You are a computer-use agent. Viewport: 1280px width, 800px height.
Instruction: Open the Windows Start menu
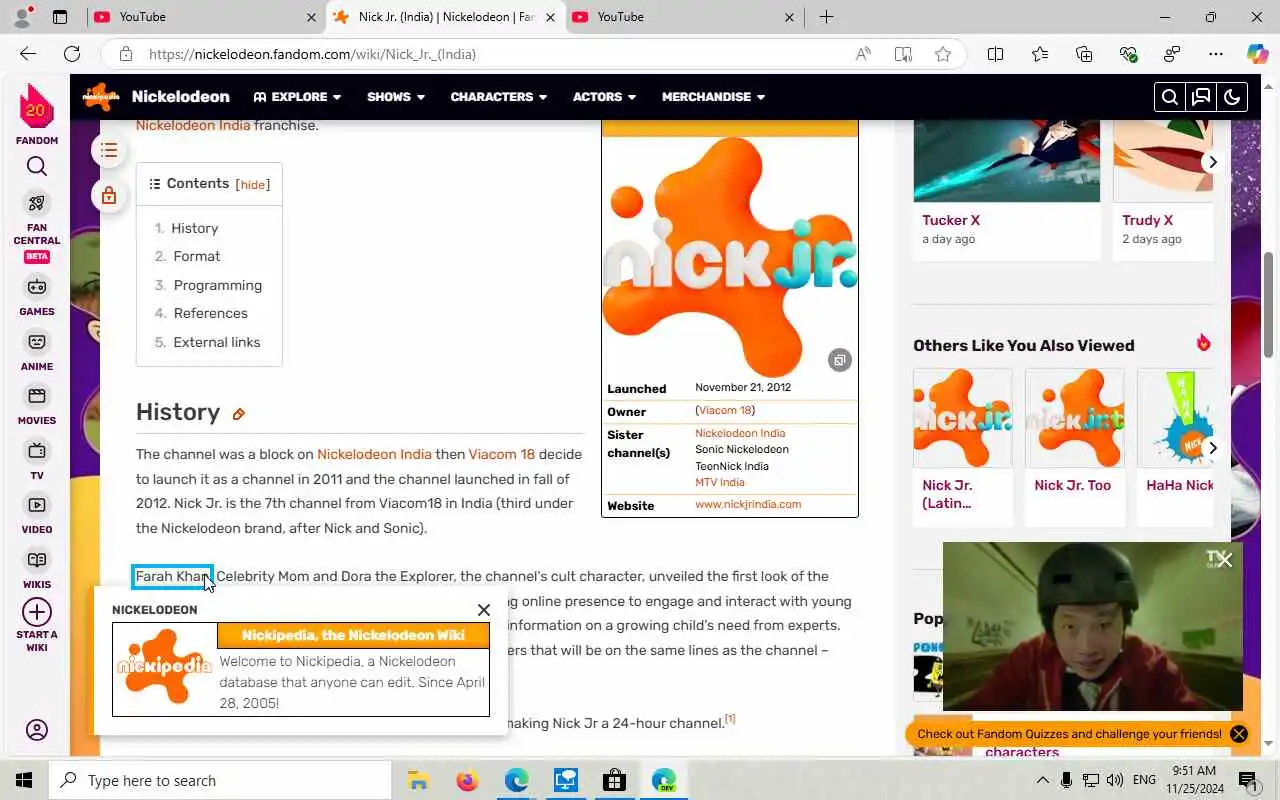23,780
